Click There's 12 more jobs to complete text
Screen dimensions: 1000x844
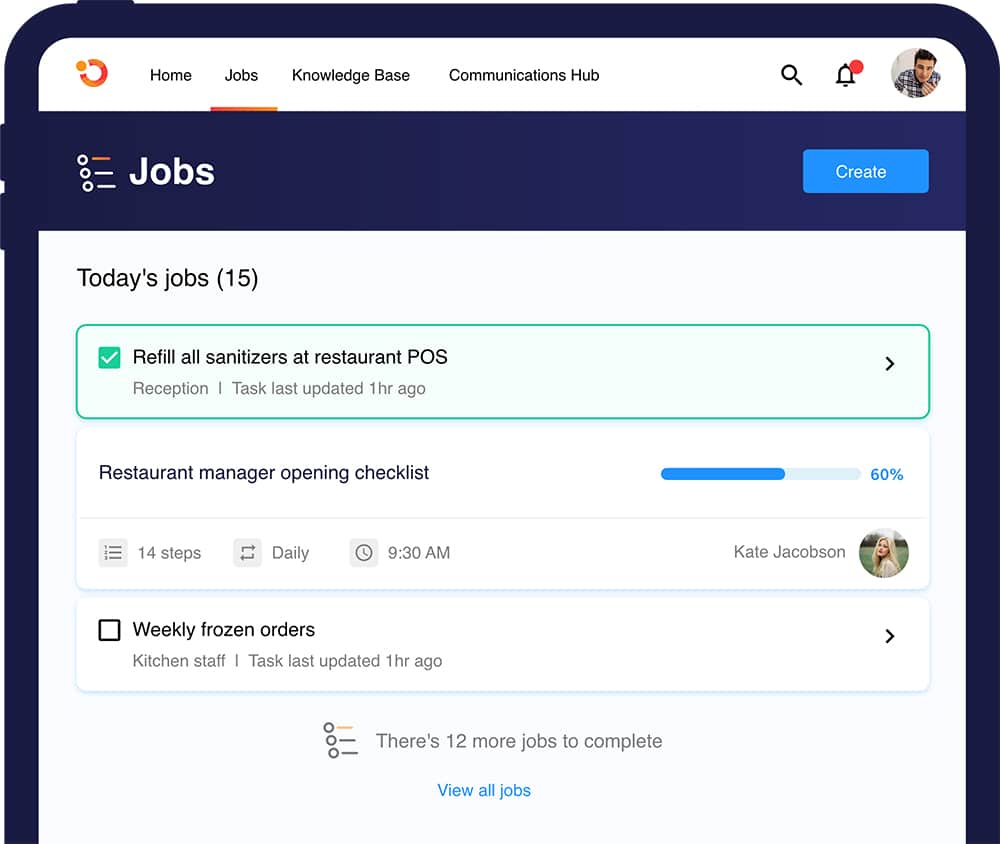pyautogui.click(x=519, y=741)
